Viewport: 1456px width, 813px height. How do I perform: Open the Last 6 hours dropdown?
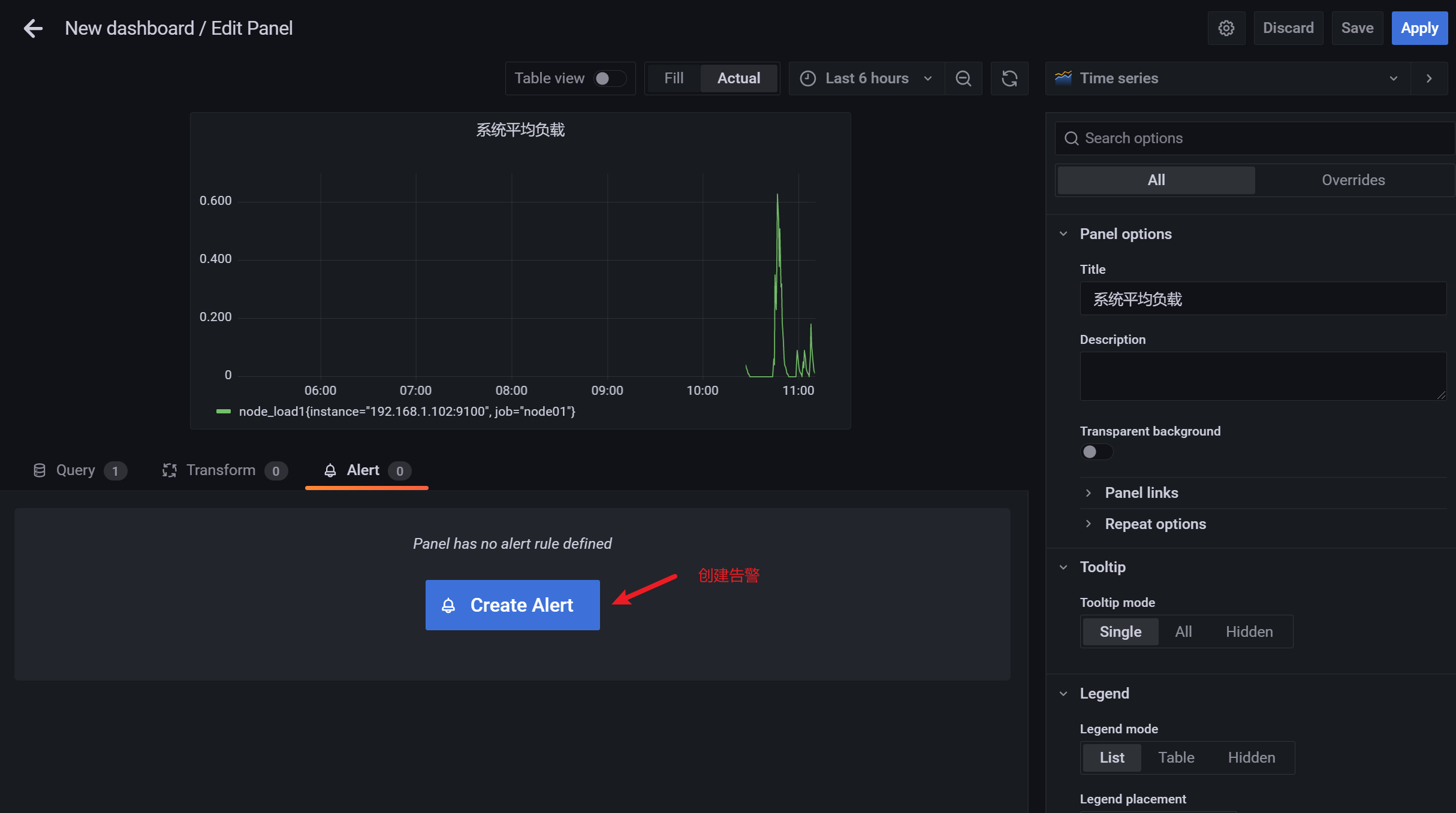pyautogui.click(x=867, y=78)
